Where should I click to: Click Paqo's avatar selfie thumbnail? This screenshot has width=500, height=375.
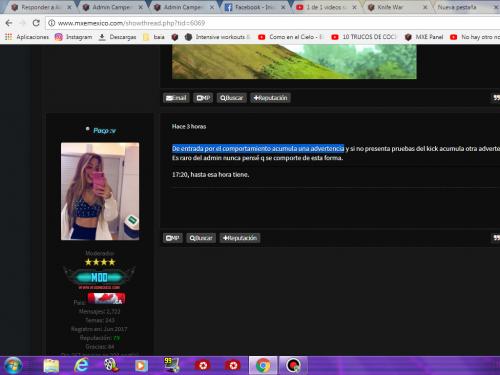pyautogui.click(x=100, y=191)
